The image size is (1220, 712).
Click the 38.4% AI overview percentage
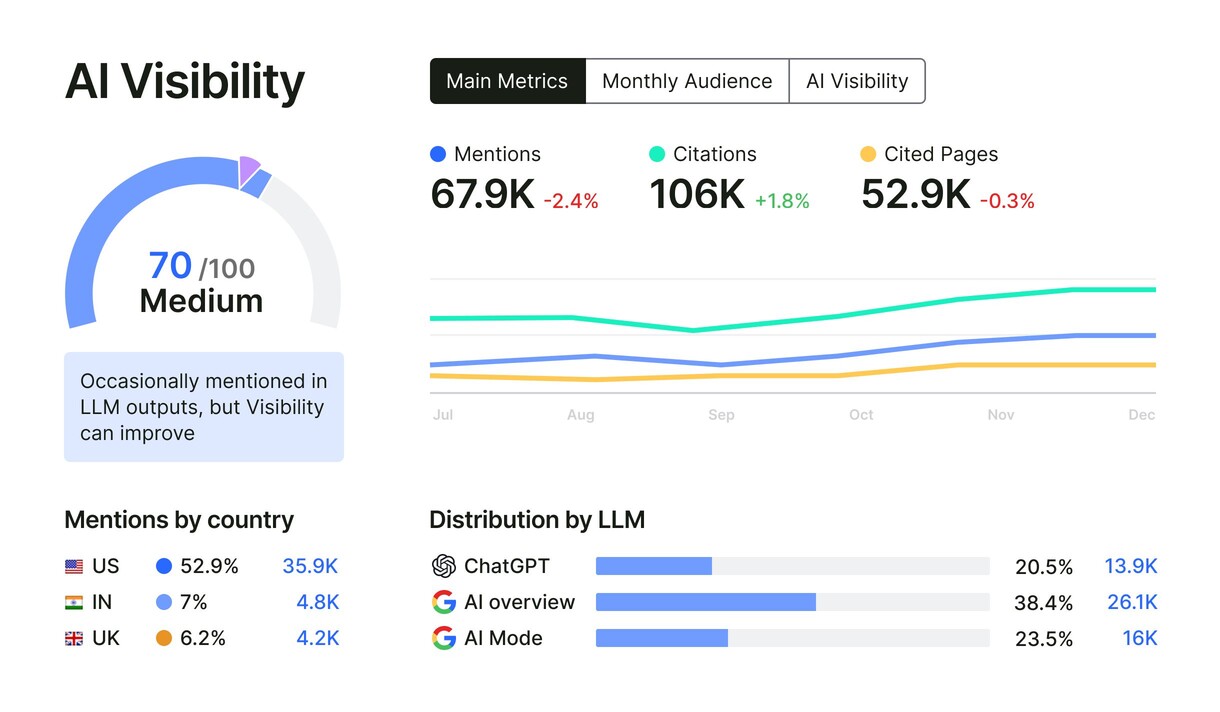click(1044, 603)
